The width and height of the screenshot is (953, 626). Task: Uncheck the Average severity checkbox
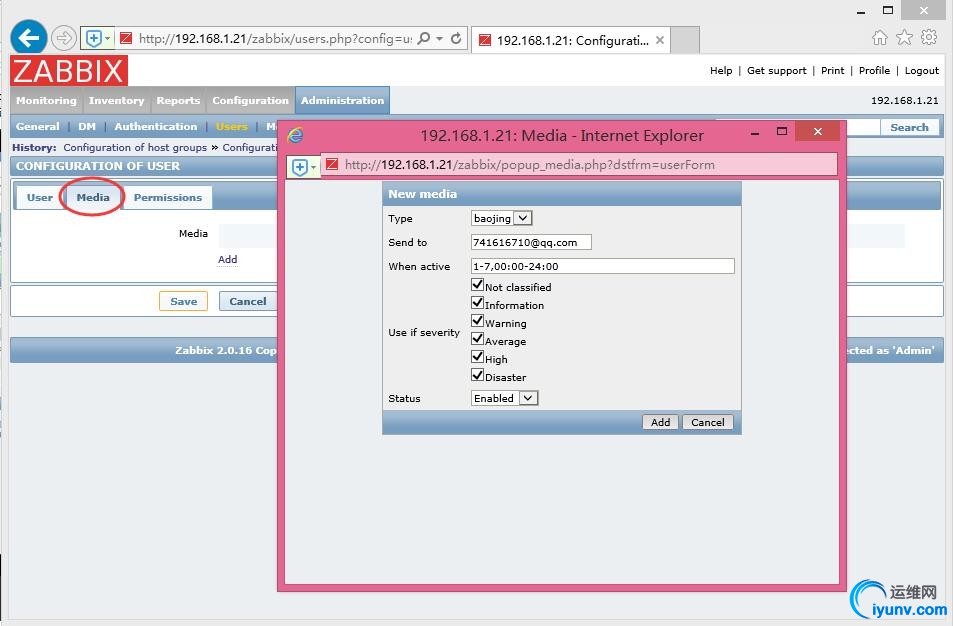[478, 338]
